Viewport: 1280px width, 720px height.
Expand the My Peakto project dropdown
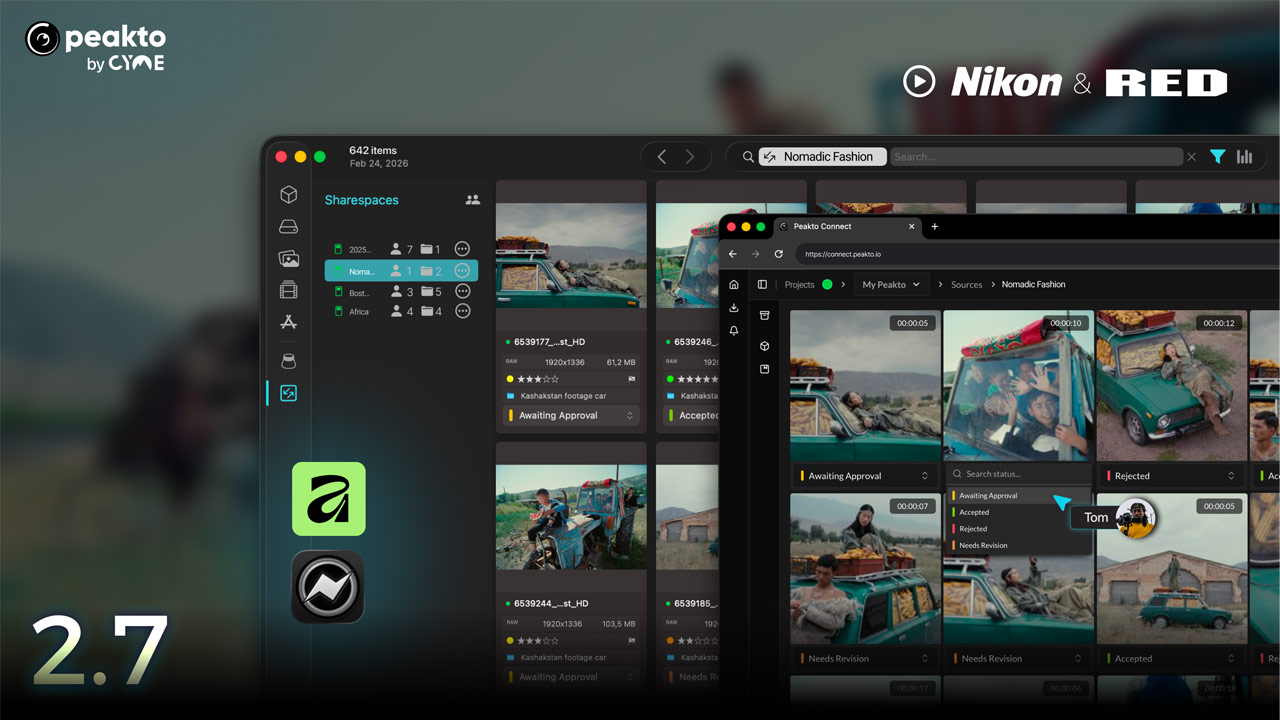click(891, 284)
